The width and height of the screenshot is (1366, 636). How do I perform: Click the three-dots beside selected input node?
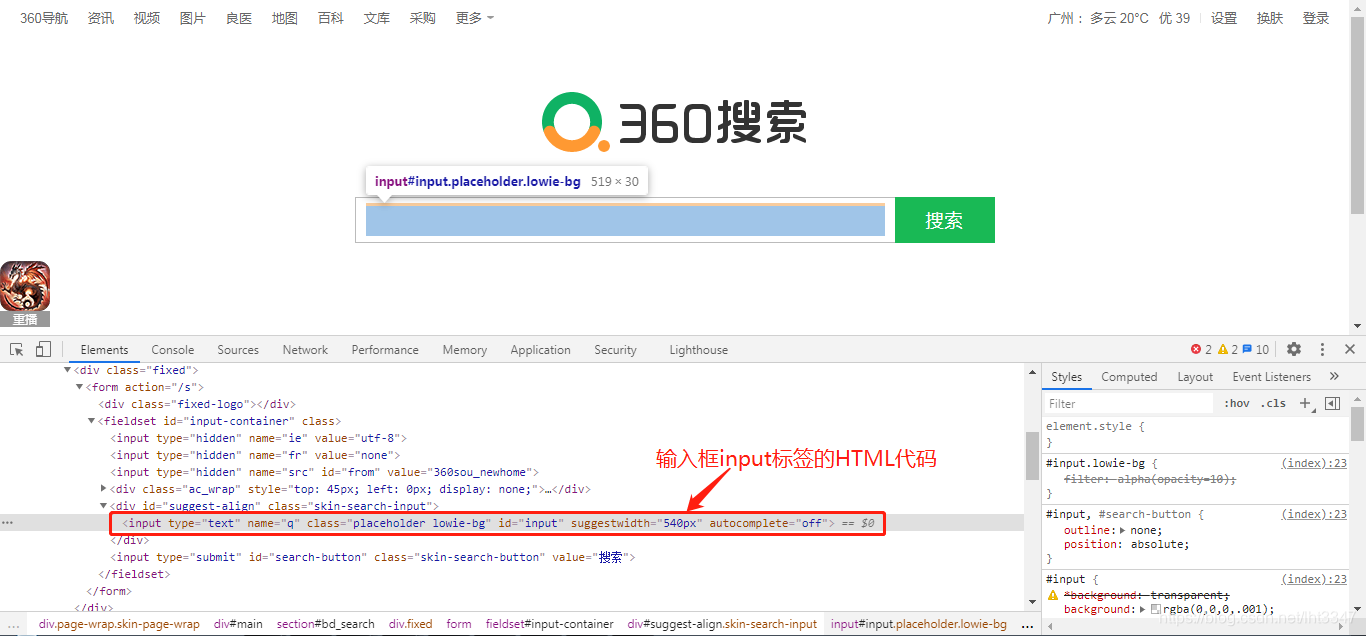8,523
